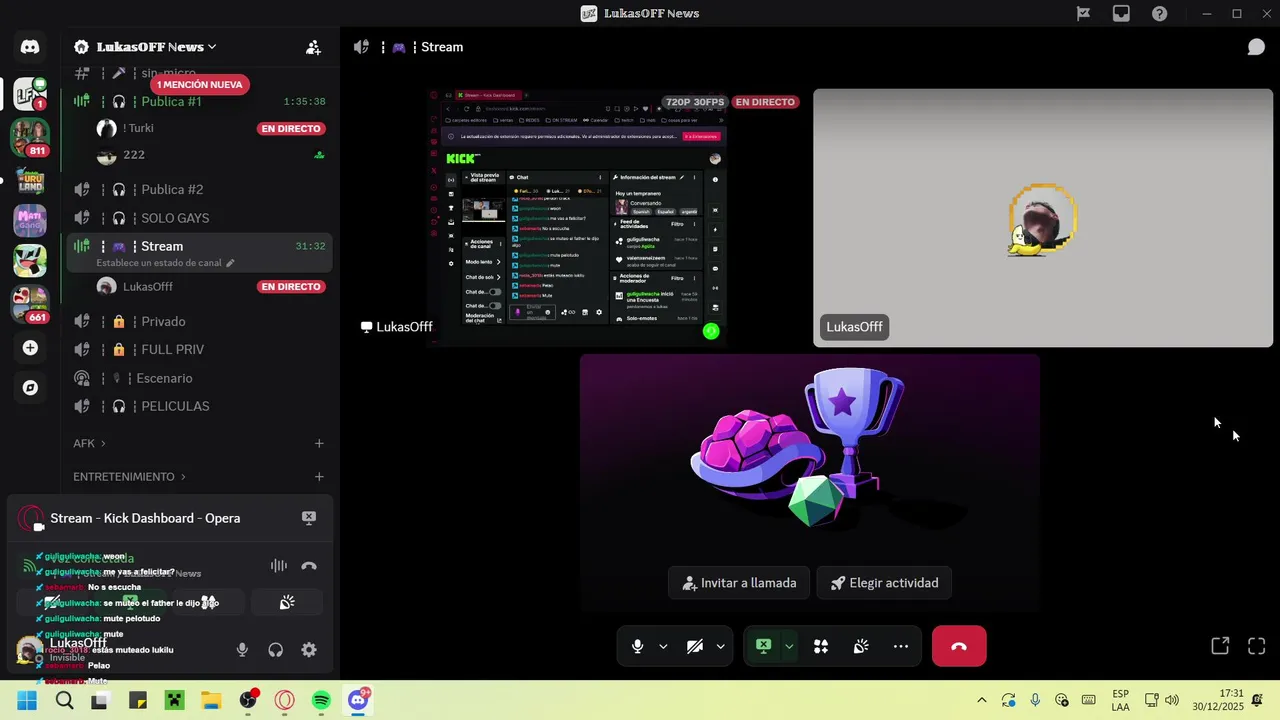1280x720 pixels.
Task: Toggle green screen share button in call bar
Action: [x=763, y=647]
